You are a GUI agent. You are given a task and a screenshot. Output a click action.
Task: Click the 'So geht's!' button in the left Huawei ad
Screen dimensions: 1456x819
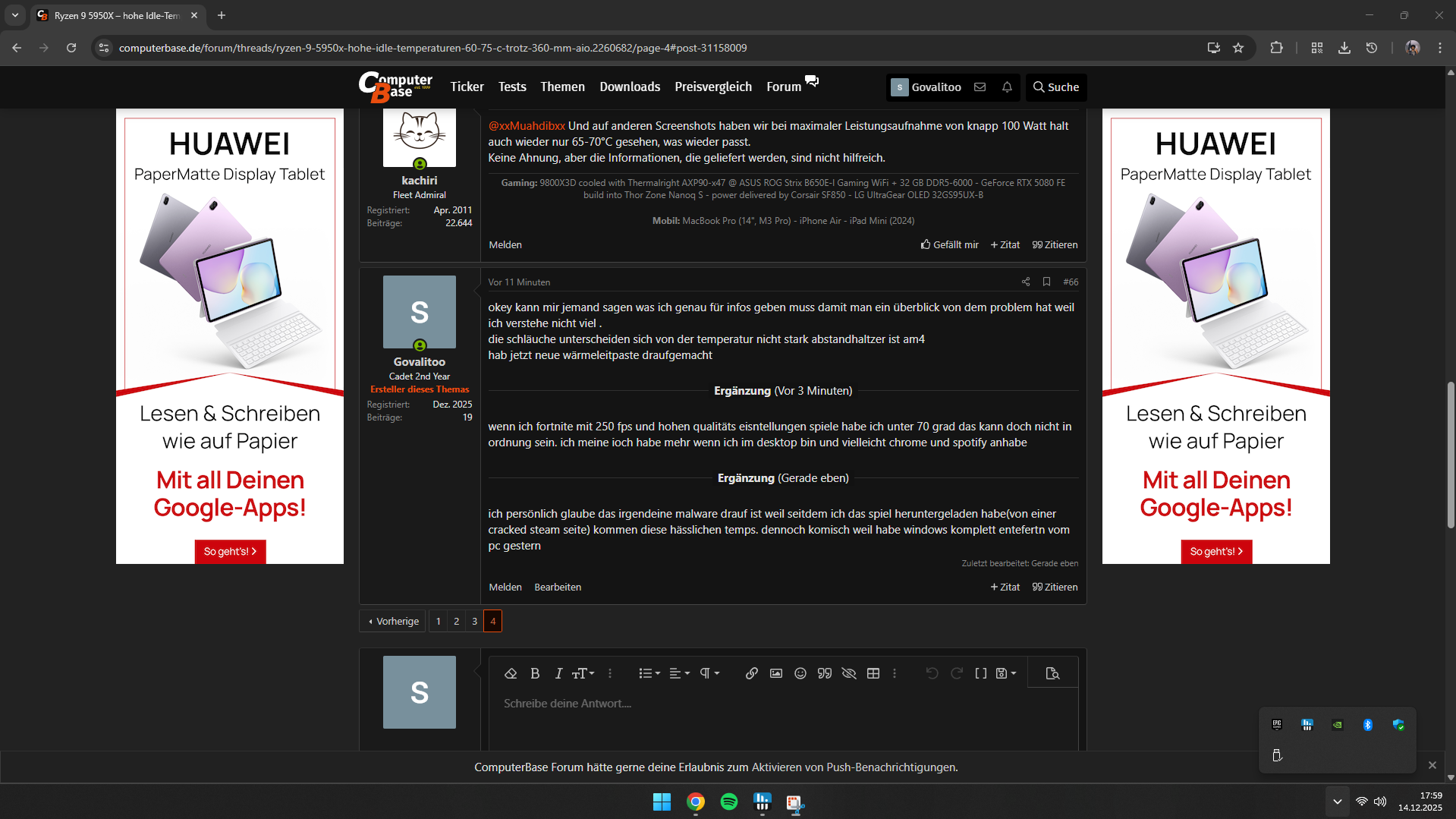click(230, 551)
